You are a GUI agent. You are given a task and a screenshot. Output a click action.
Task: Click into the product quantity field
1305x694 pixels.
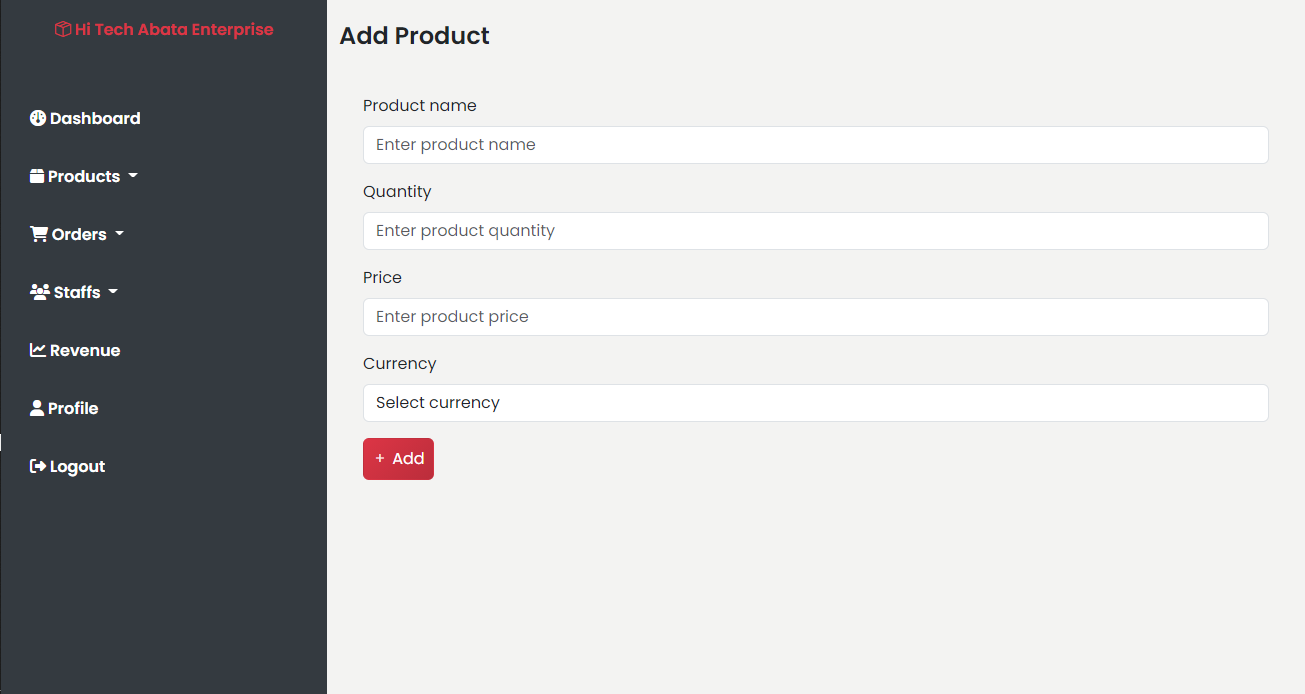pyautogui.click(x=815, y=231)
